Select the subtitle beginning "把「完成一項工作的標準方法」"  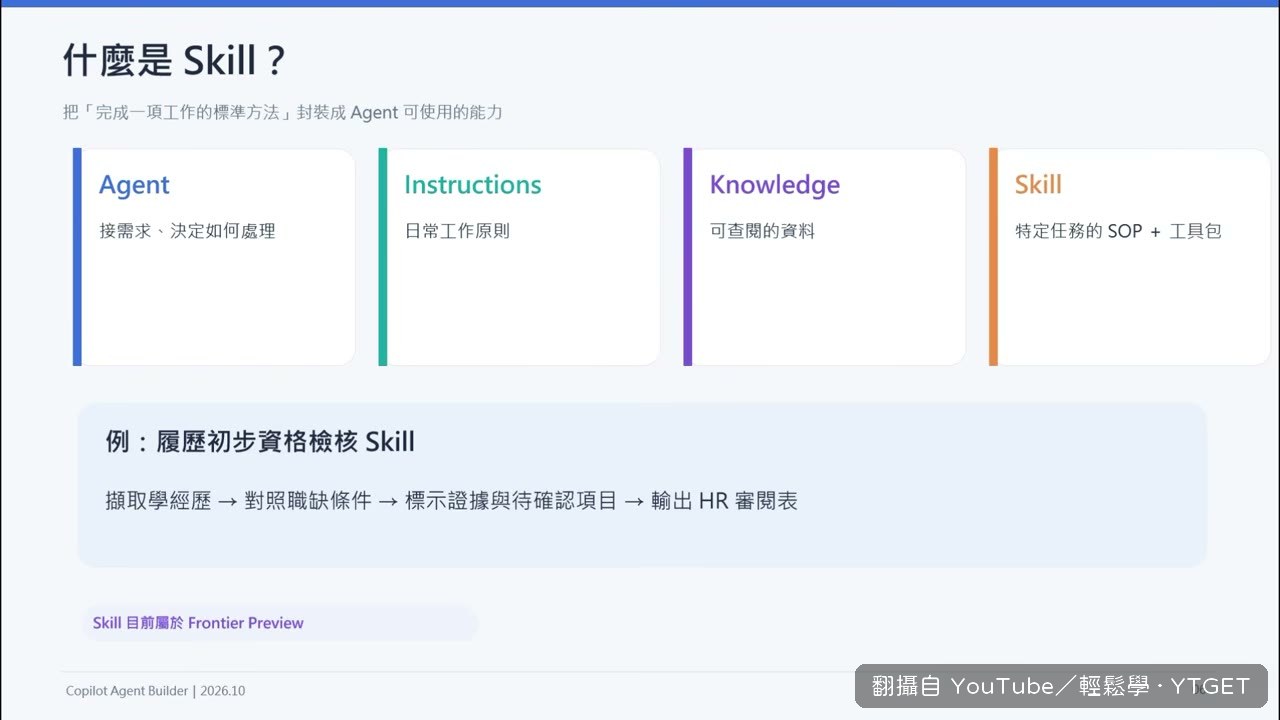point(283,112)
